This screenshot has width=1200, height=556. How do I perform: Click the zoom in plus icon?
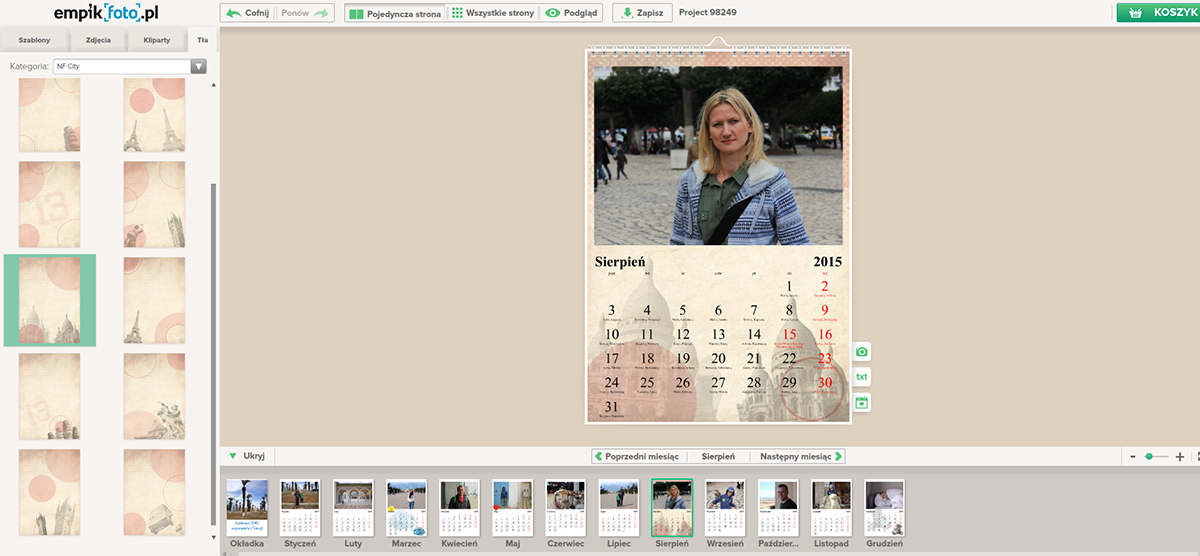pos(1180,456)
